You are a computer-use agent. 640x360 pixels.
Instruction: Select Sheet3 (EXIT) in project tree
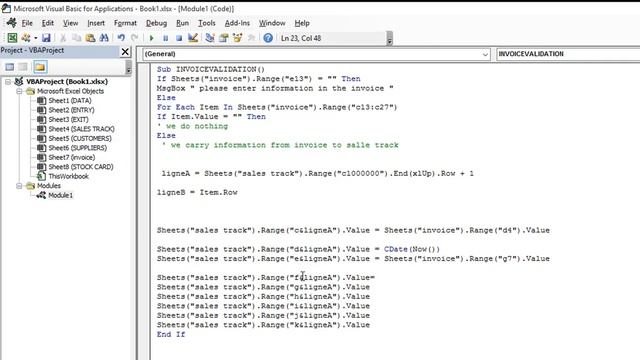pos(68,120)
